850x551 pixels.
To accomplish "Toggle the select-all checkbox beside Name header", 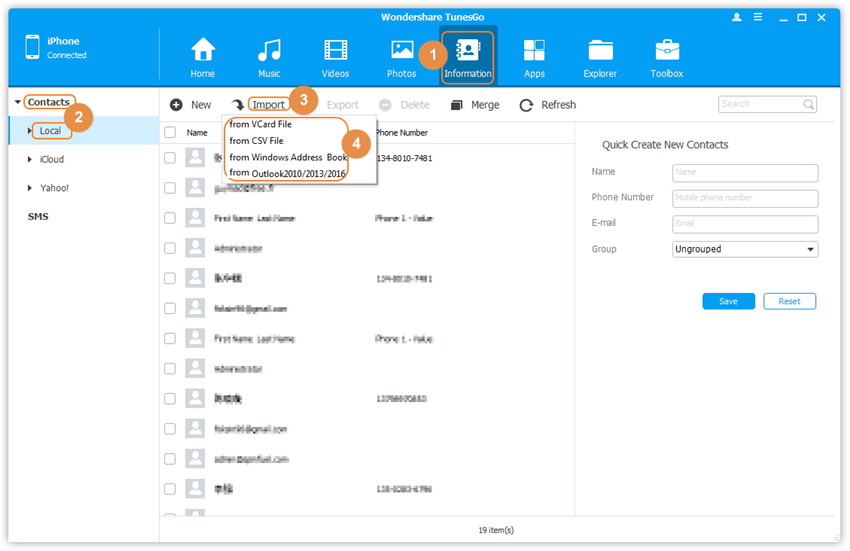I will click(x=170, y=133).
